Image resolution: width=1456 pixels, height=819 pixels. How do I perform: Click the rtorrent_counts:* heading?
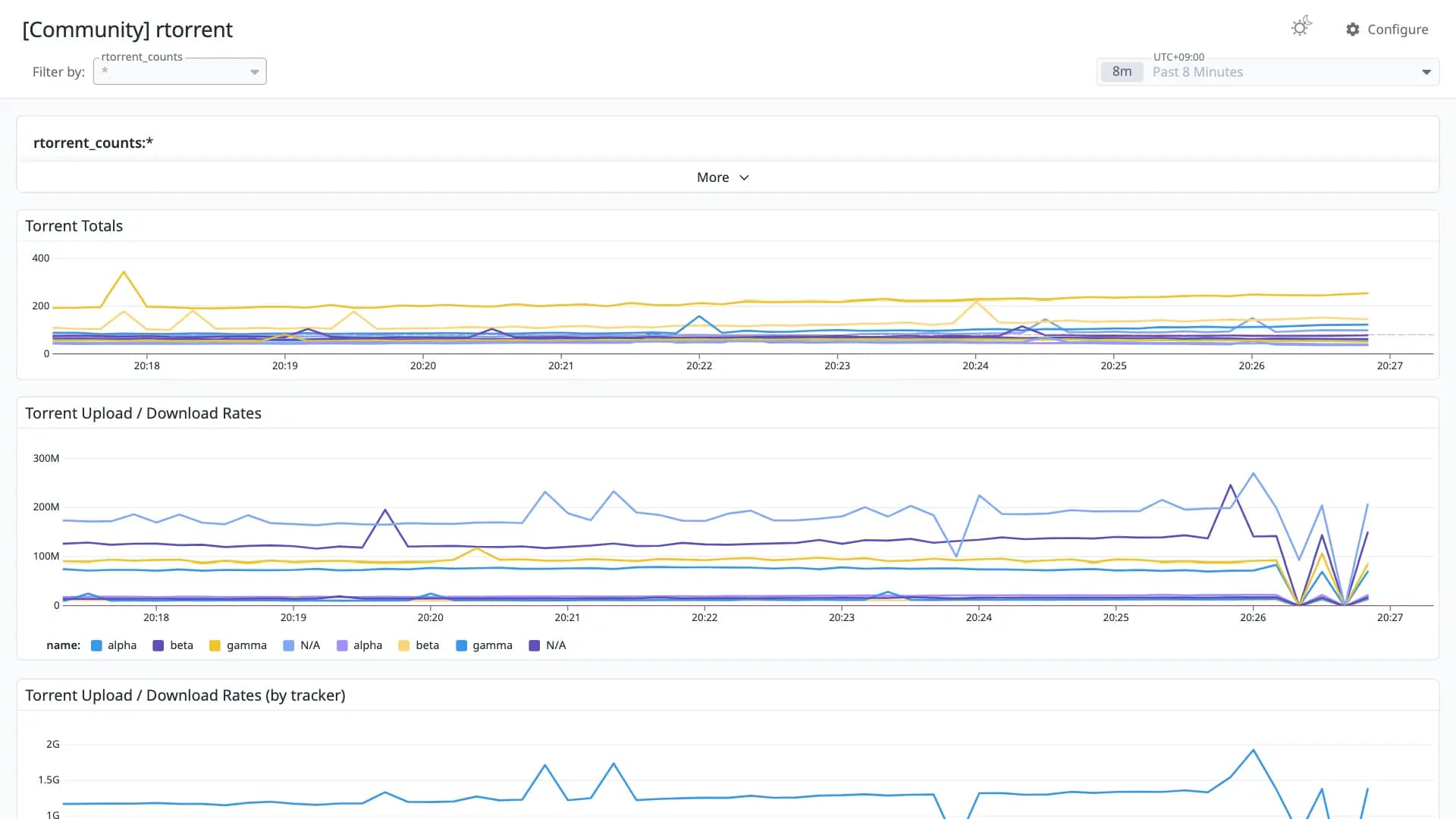click(x=93, y=143)
